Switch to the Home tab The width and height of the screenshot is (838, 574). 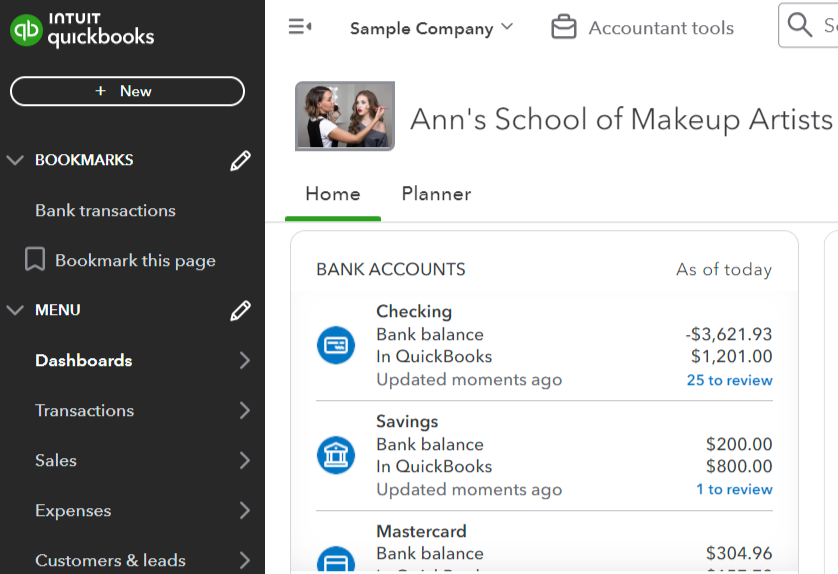pos(333,194)
